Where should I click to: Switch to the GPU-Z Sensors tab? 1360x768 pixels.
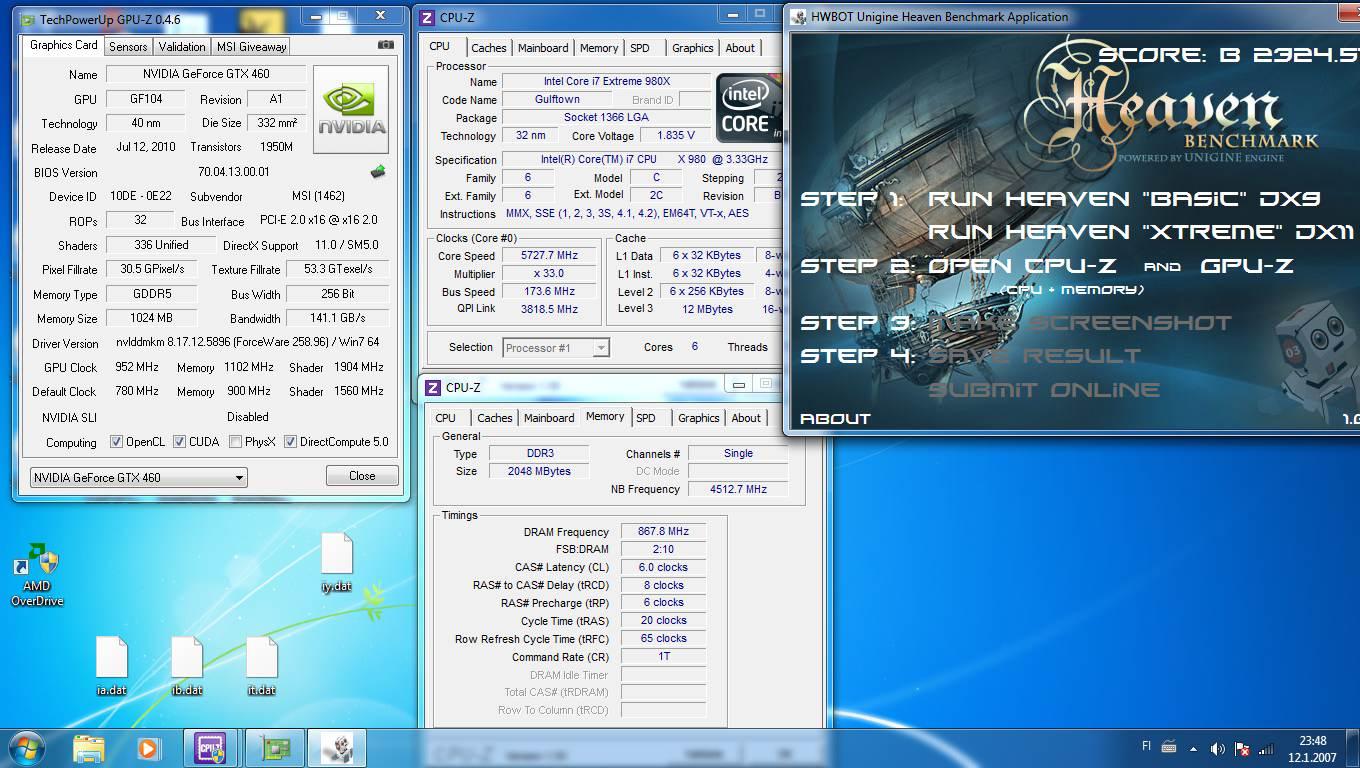[128, 47]
